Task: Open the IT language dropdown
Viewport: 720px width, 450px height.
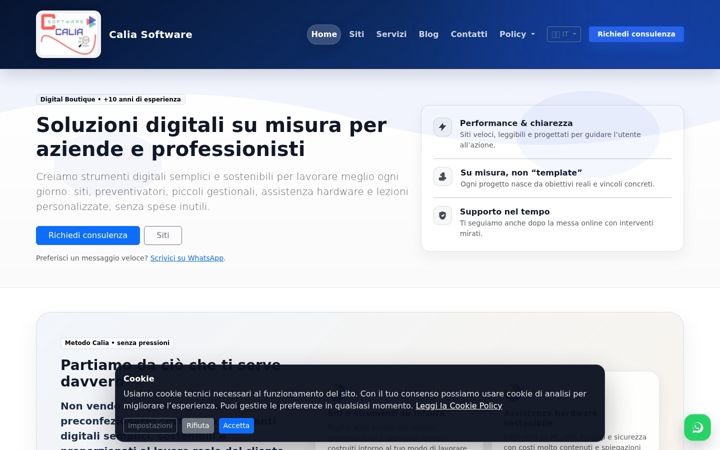Action: tap(563, 34)
